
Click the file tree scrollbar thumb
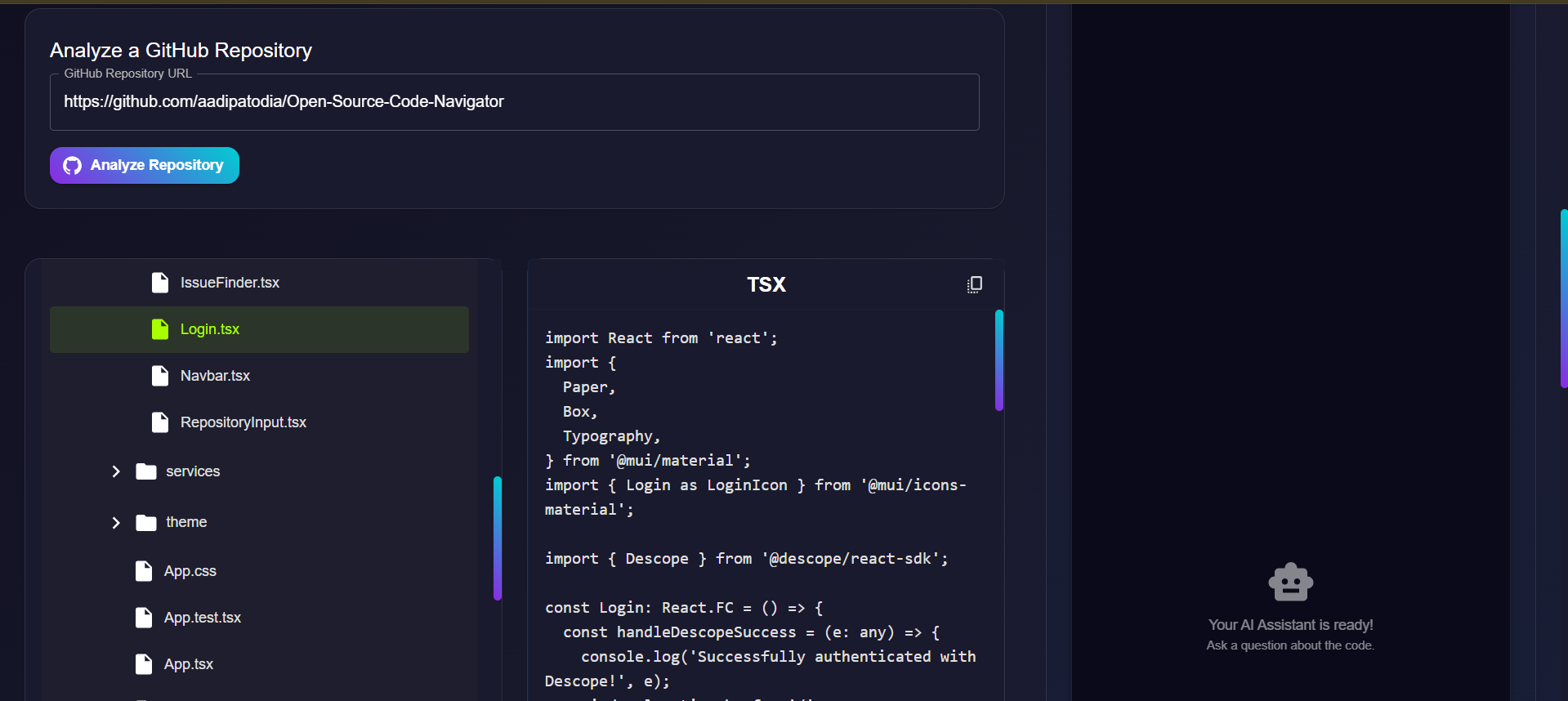[498, 538]
